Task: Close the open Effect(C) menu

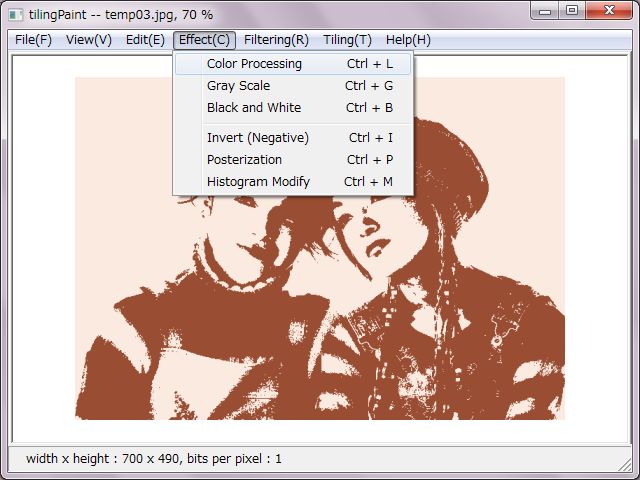Action: (204, 40)
